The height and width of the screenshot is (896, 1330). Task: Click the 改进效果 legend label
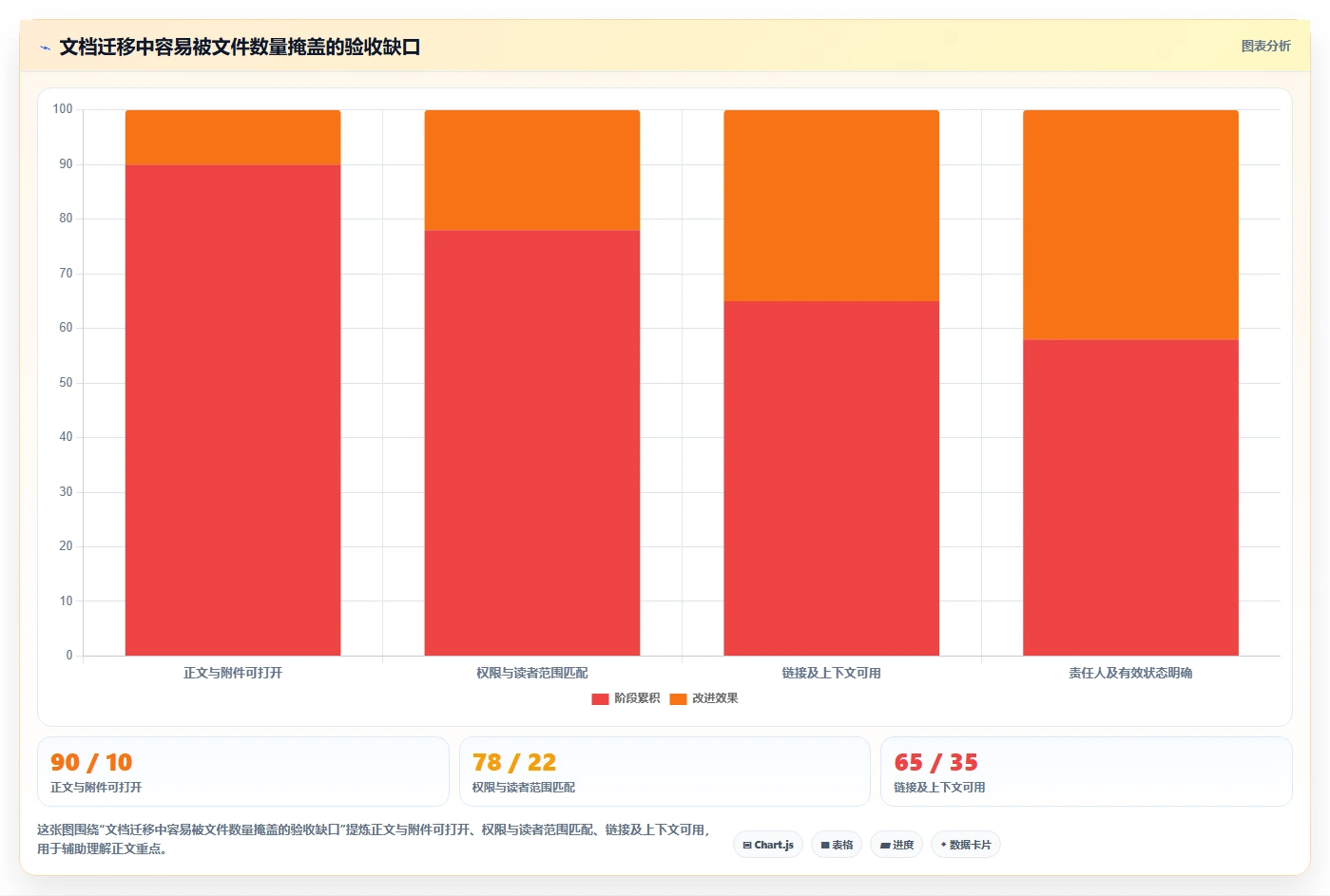coord(715,698)
